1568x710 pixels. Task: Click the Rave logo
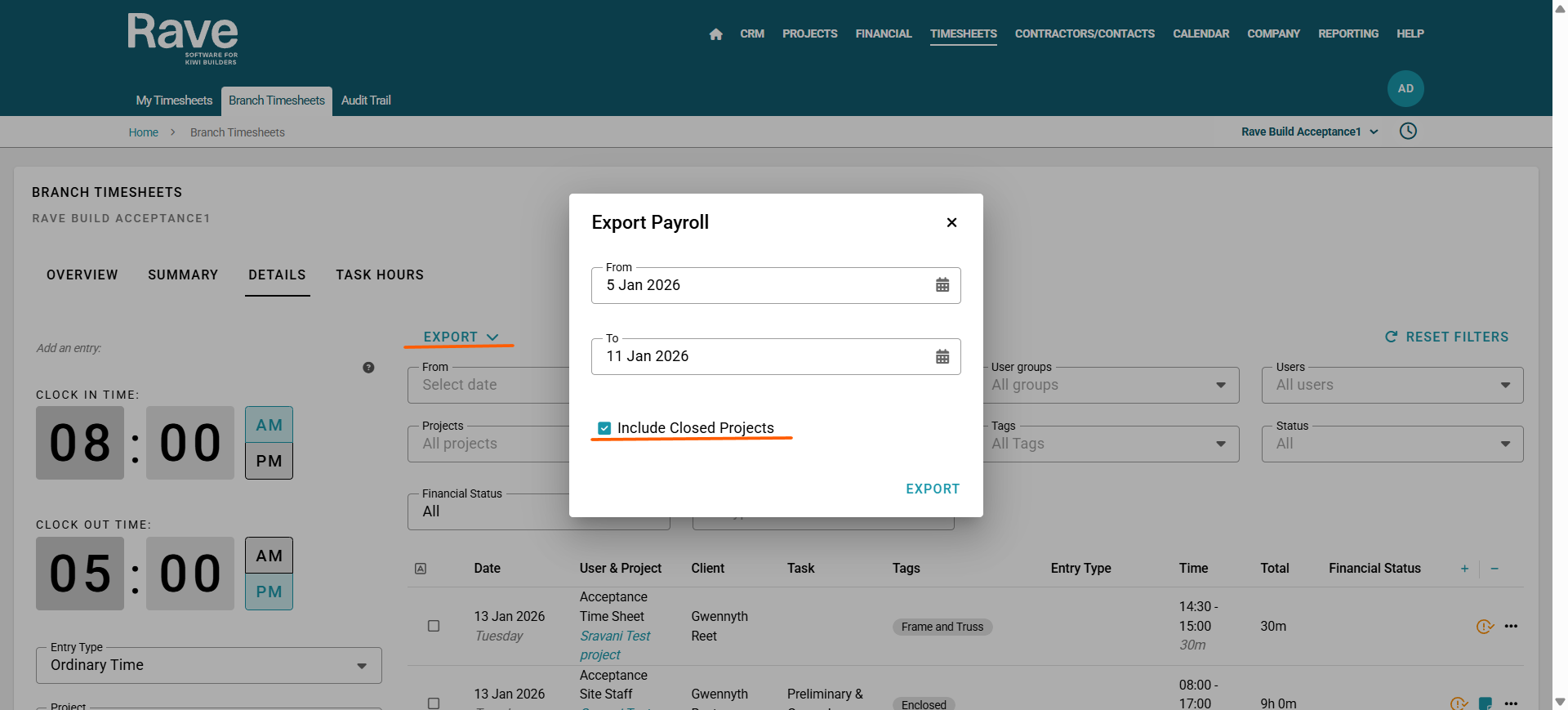tap(183, 38)
